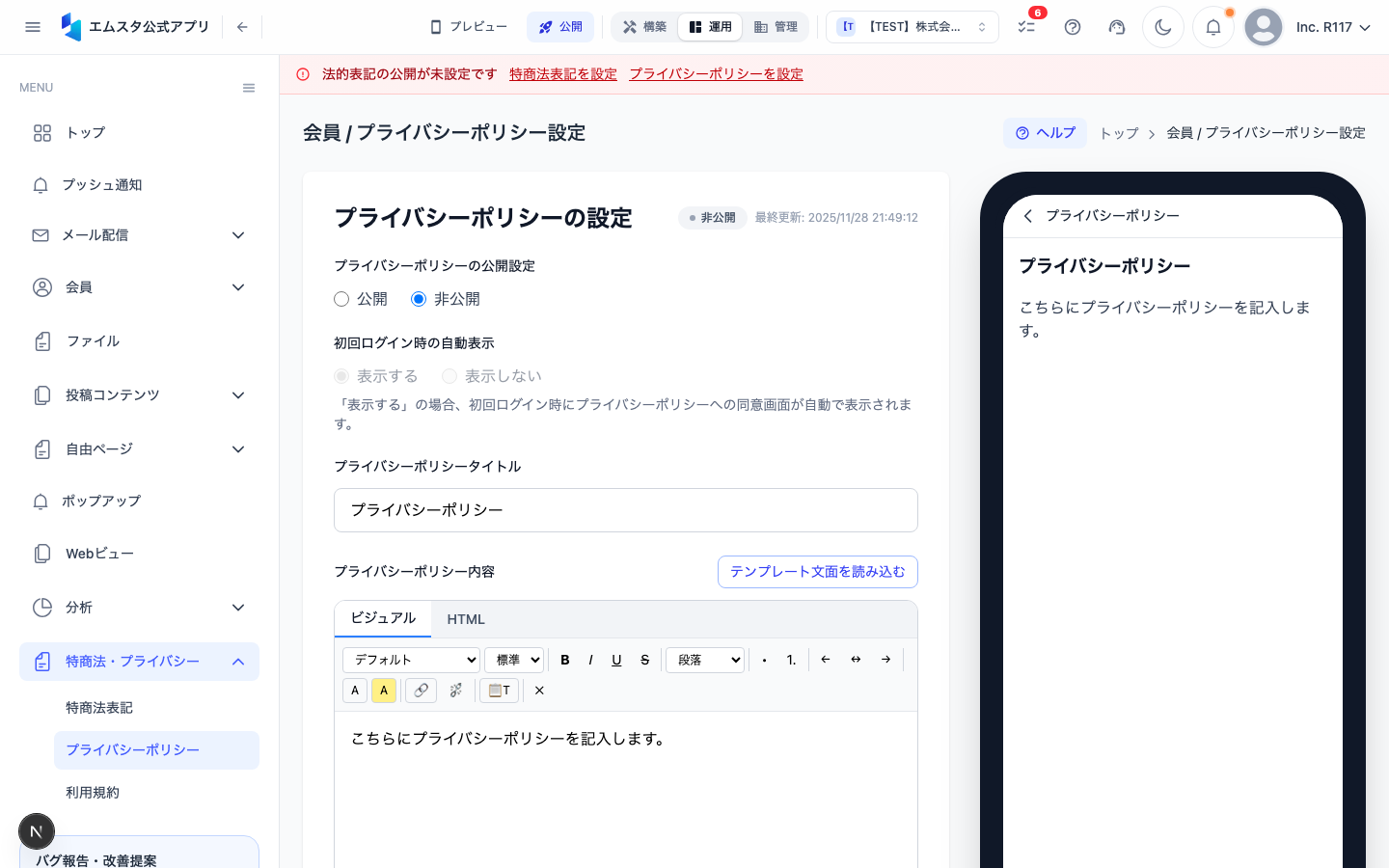This screenshot has width=1389, height=868.
Task: Align text right with right arrow icon
Action: coord(885,660)
